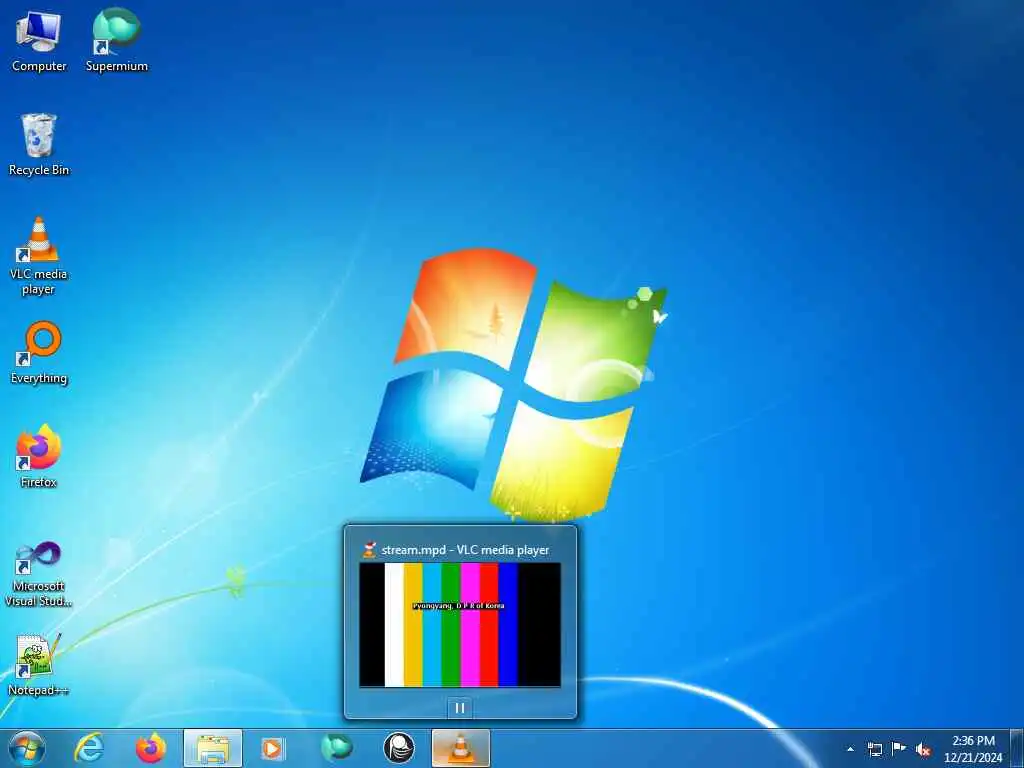Open the Computer desktop icon

click(39, 40)
